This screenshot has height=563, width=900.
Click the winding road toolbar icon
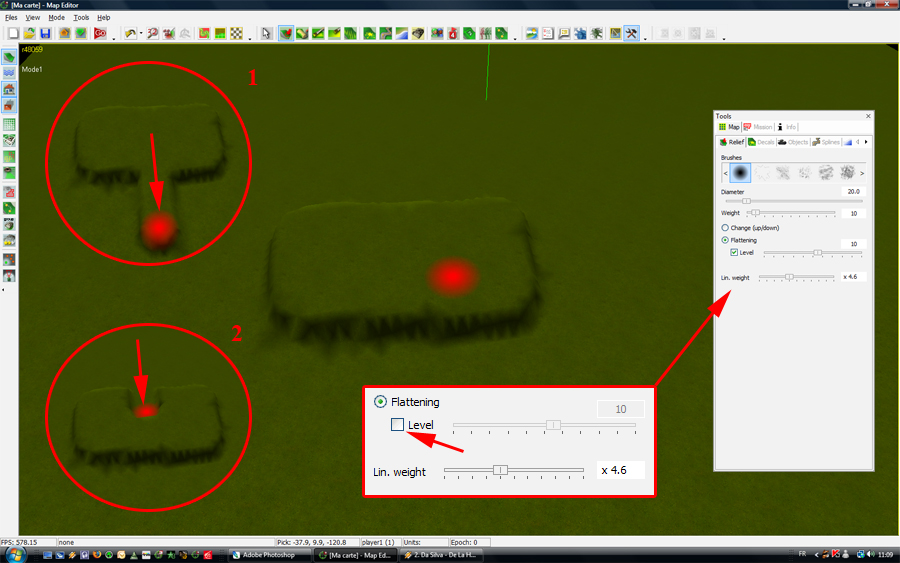tap(386, 33)
